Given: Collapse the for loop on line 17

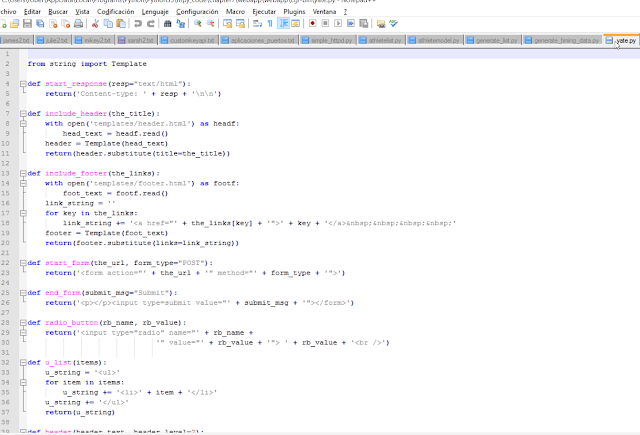Looking at the screenshot, I should 23,213.
